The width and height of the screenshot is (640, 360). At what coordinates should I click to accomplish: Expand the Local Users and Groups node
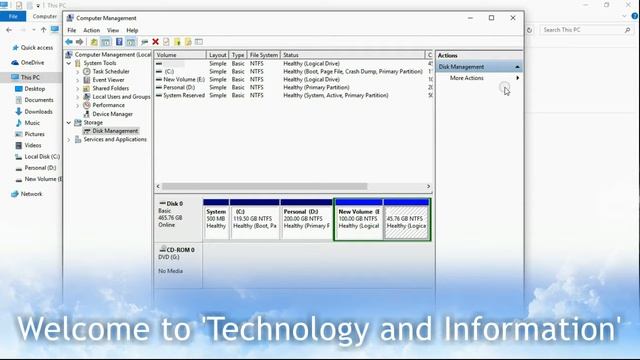[x=78, y=97]
